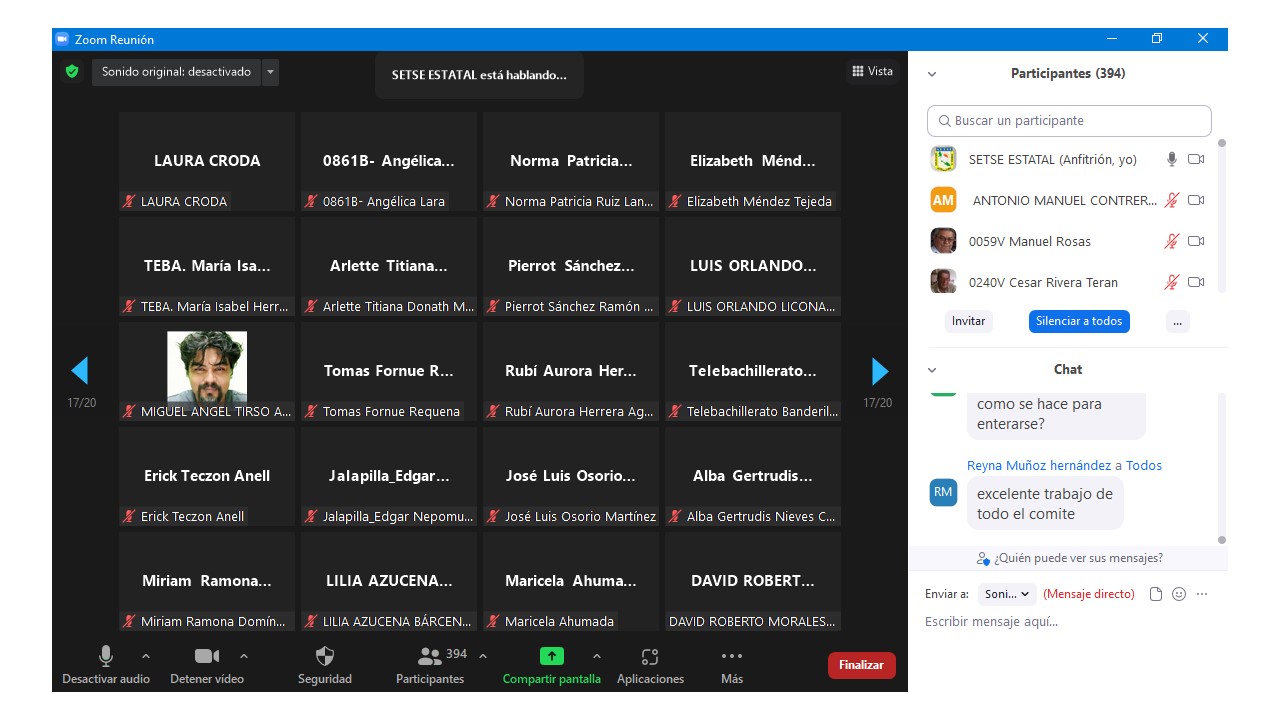Click the Silenciar a todos button

coord(1079,321)
